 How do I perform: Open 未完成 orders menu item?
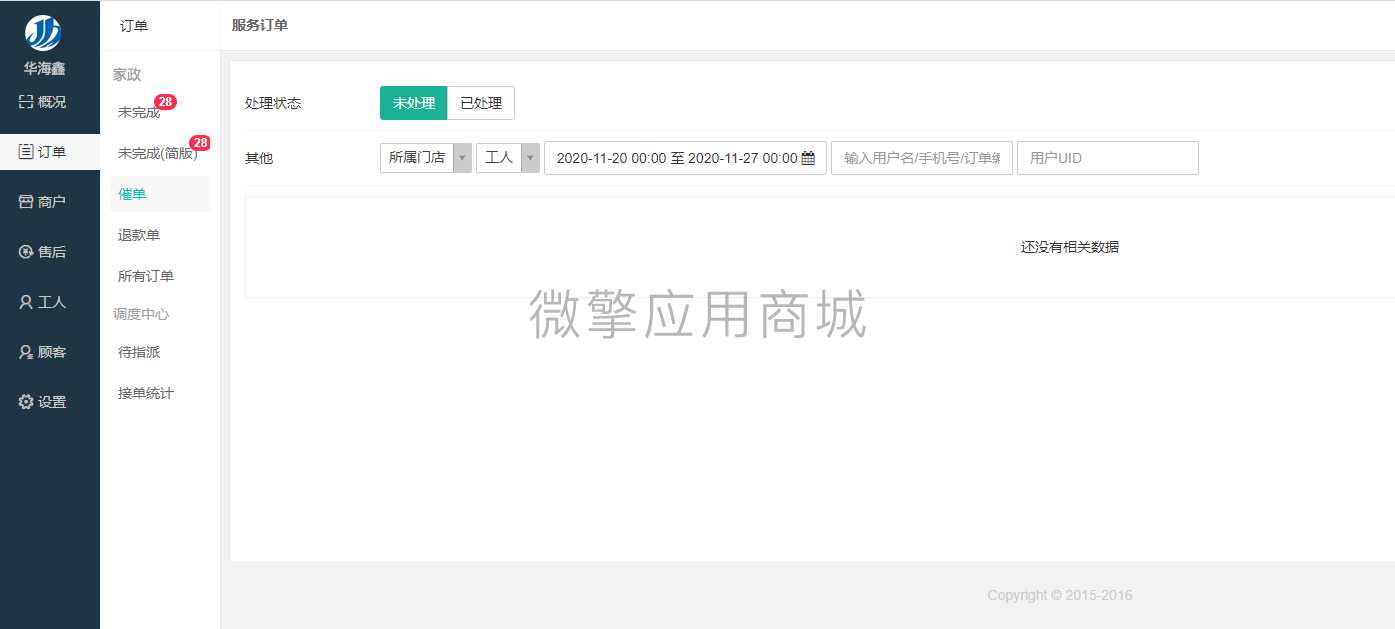point(139,112)
